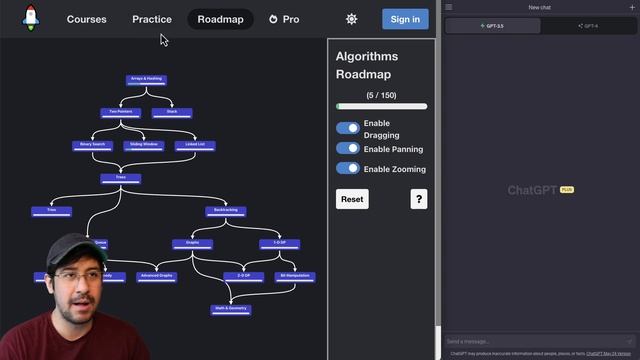This screenshot has width=640, height=360.
Task: Open the Tries node
Action: tap(51, 211)
